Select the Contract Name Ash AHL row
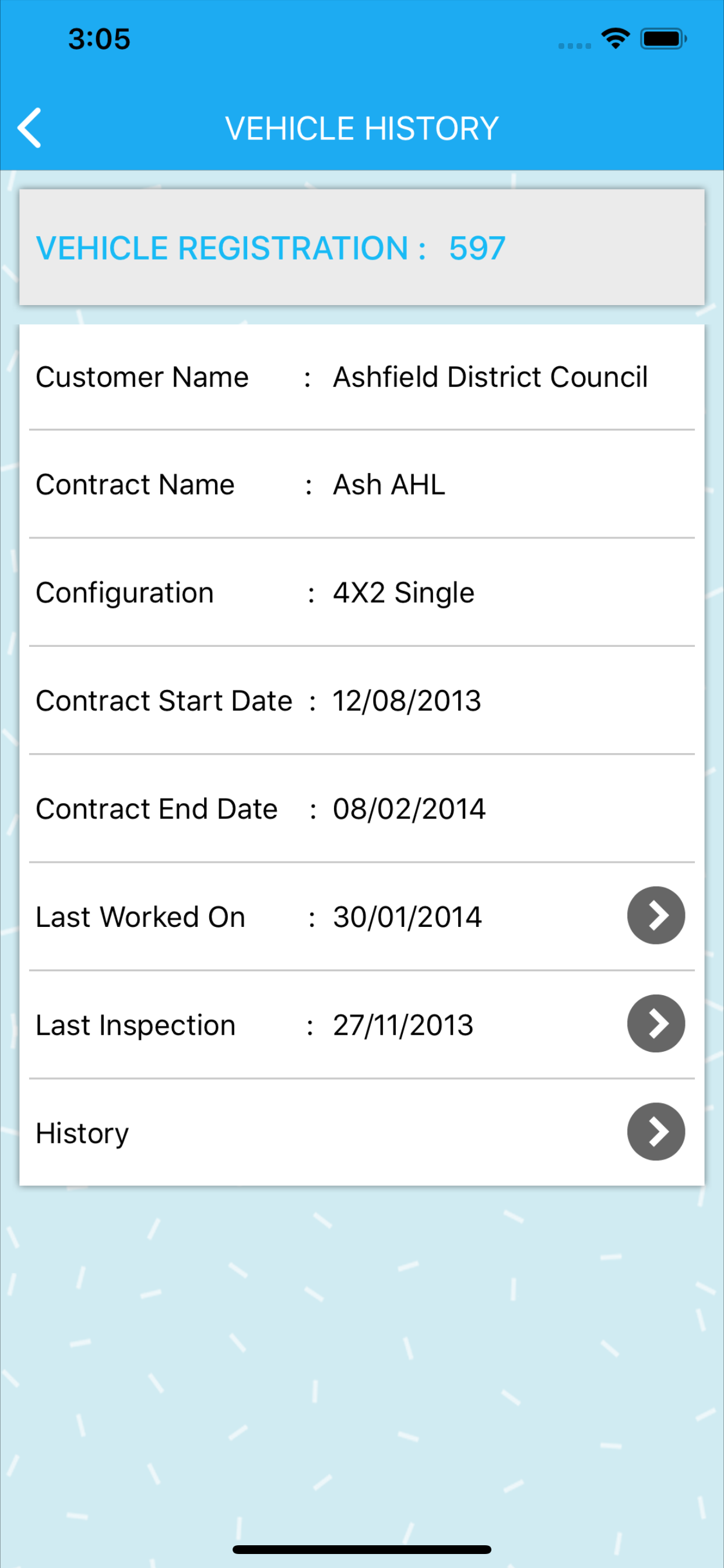Viewport: 724px width, 1568px height. pos(362,485)
